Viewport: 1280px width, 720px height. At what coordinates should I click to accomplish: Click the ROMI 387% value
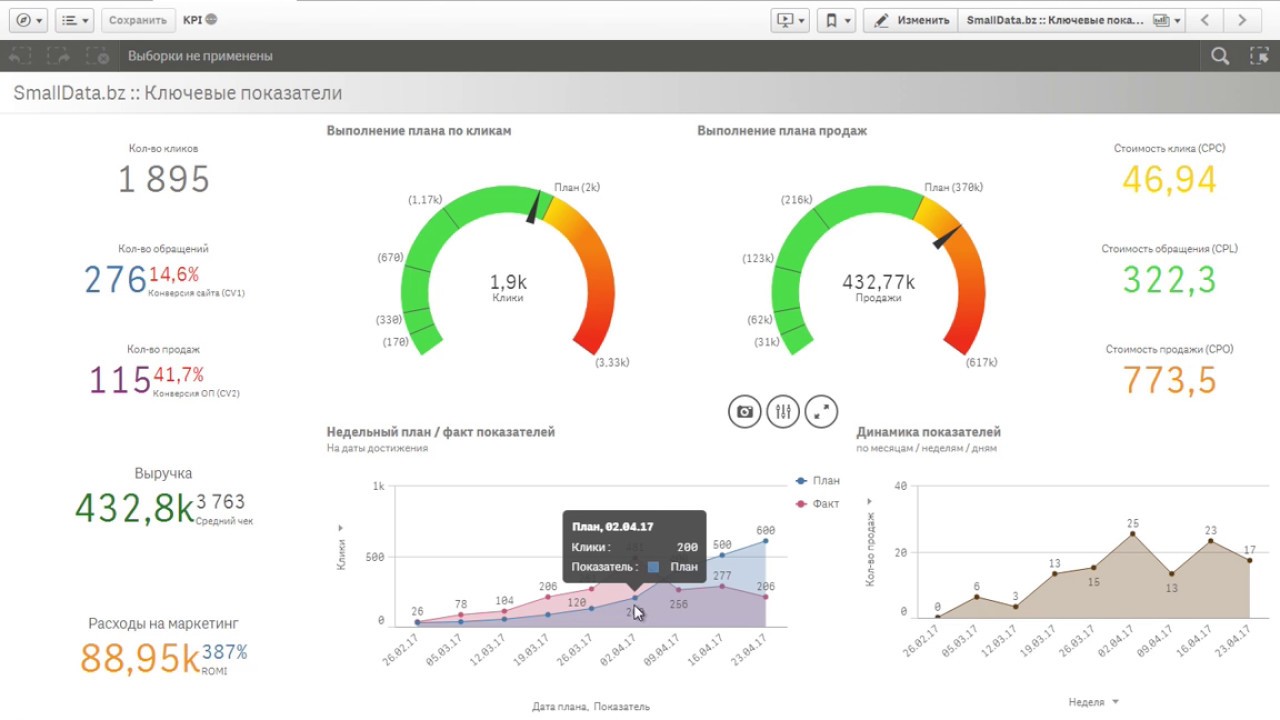225,652
